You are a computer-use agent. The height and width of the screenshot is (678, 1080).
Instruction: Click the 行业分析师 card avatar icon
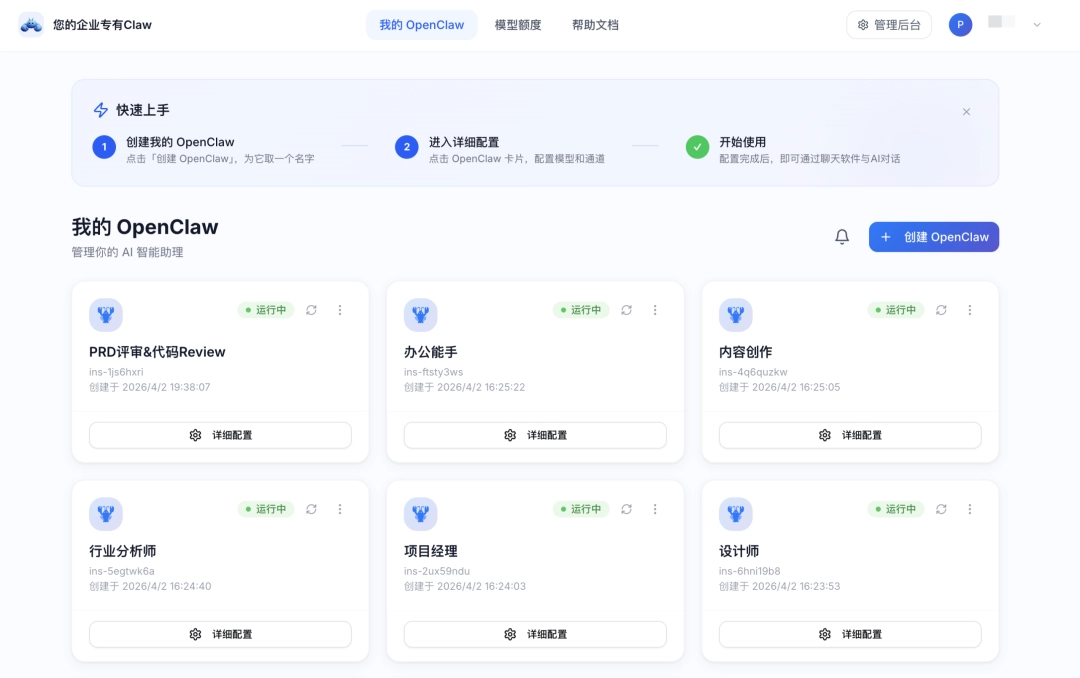point(106,513)
